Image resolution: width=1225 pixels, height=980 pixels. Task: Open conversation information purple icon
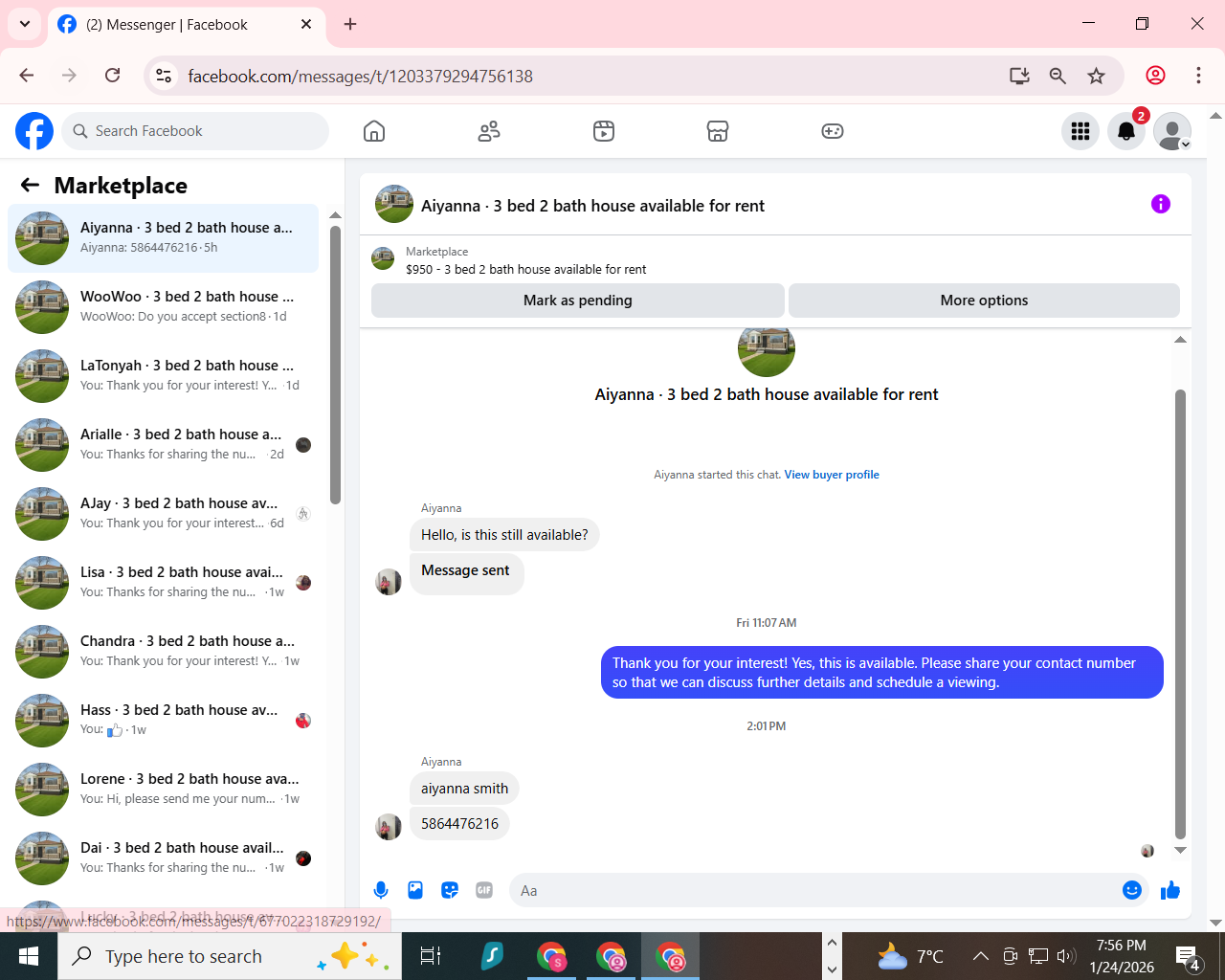[1161, 204]
